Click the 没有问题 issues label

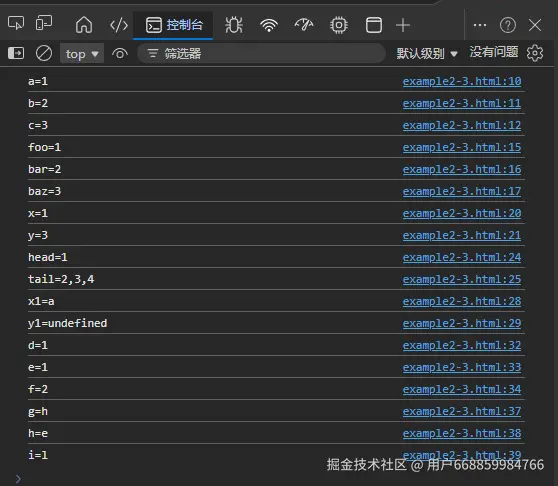tap(494, 52)
